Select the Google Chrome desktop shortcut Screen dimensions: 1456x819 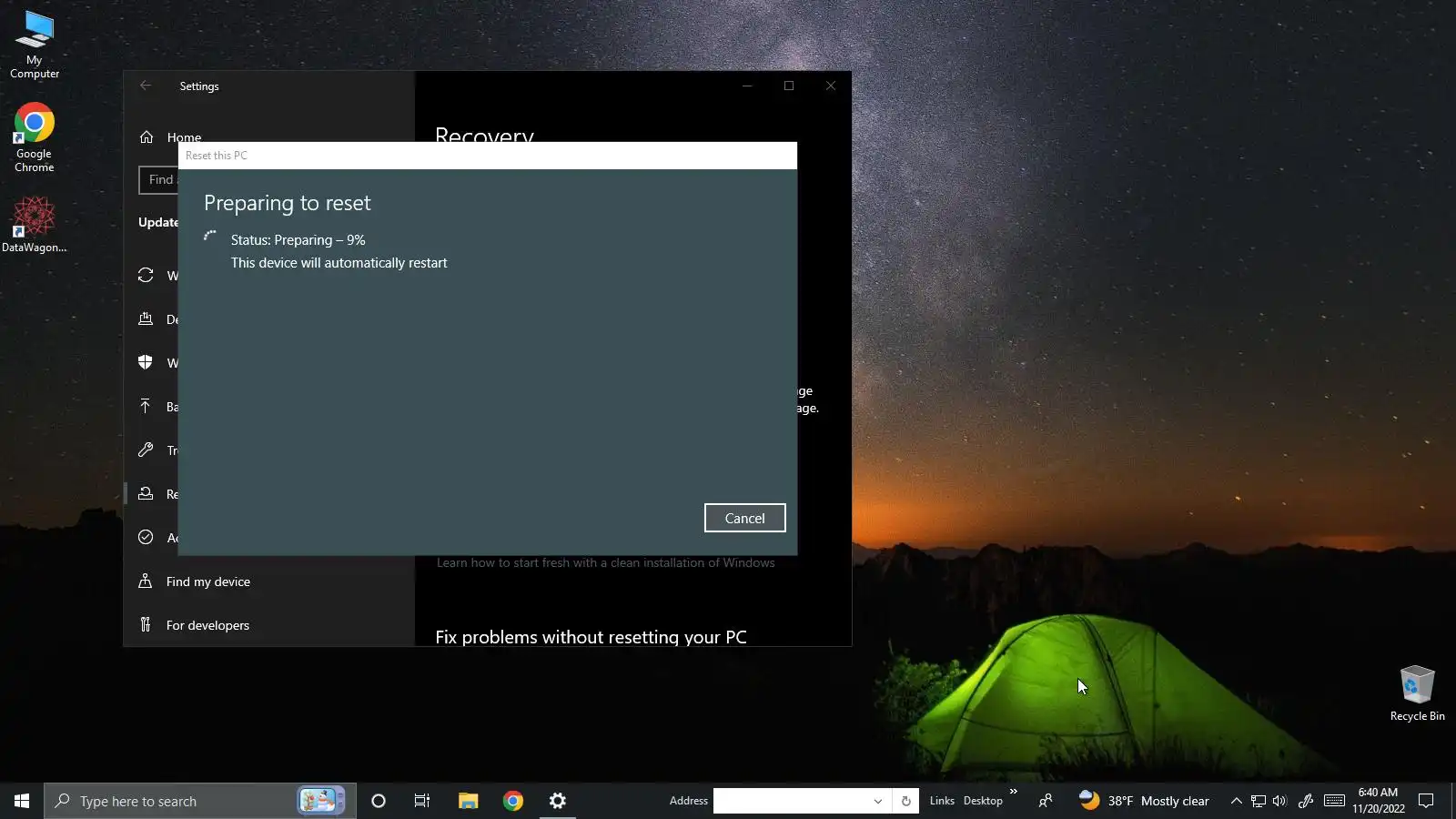[35, 138]
